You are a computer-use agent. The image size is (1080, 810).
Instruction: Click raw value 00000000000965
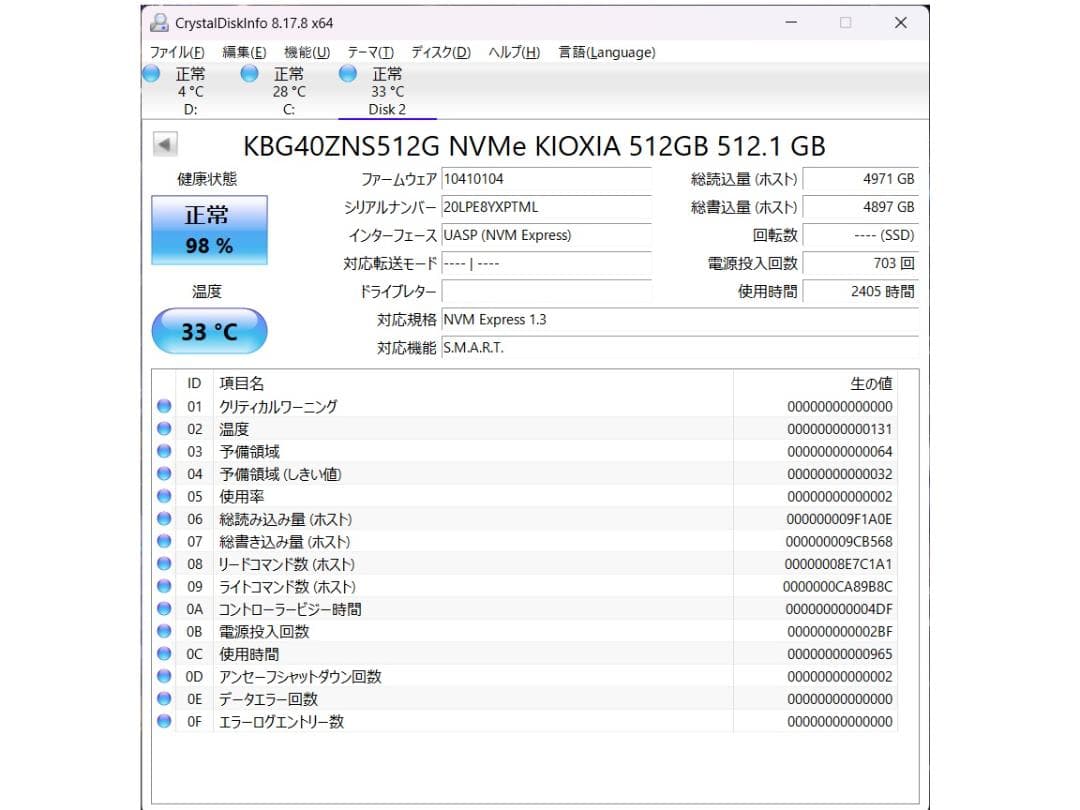click(x=840, y=654)
